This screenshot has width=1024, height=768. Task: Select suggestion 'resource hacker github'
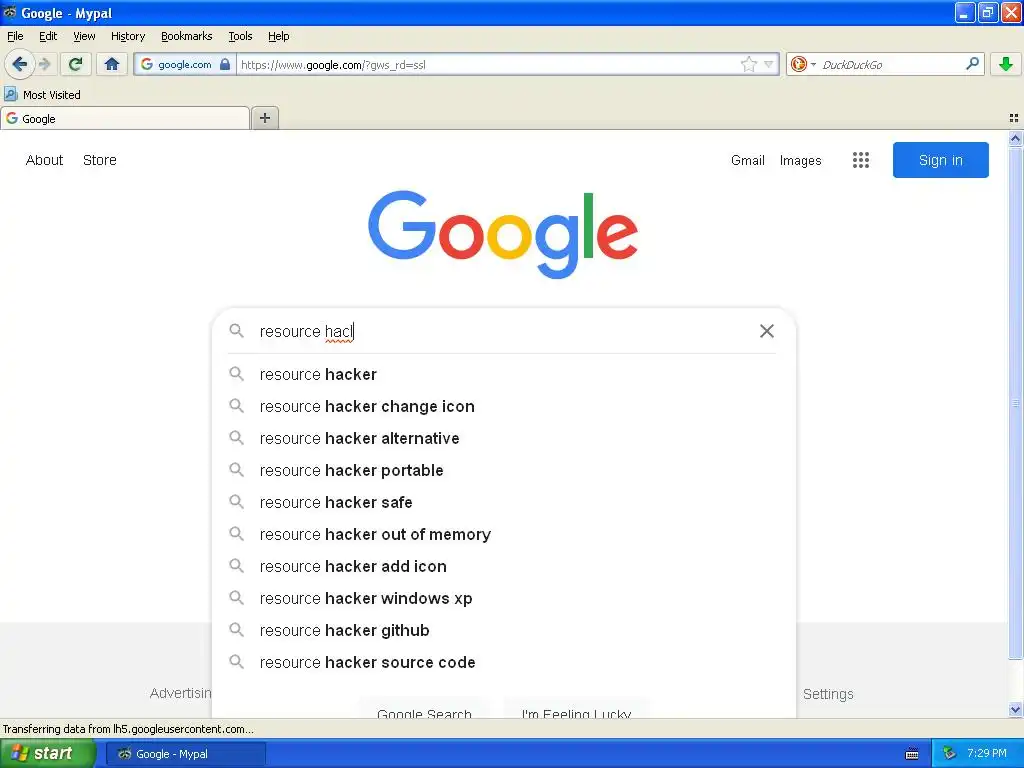click(502, 630)
